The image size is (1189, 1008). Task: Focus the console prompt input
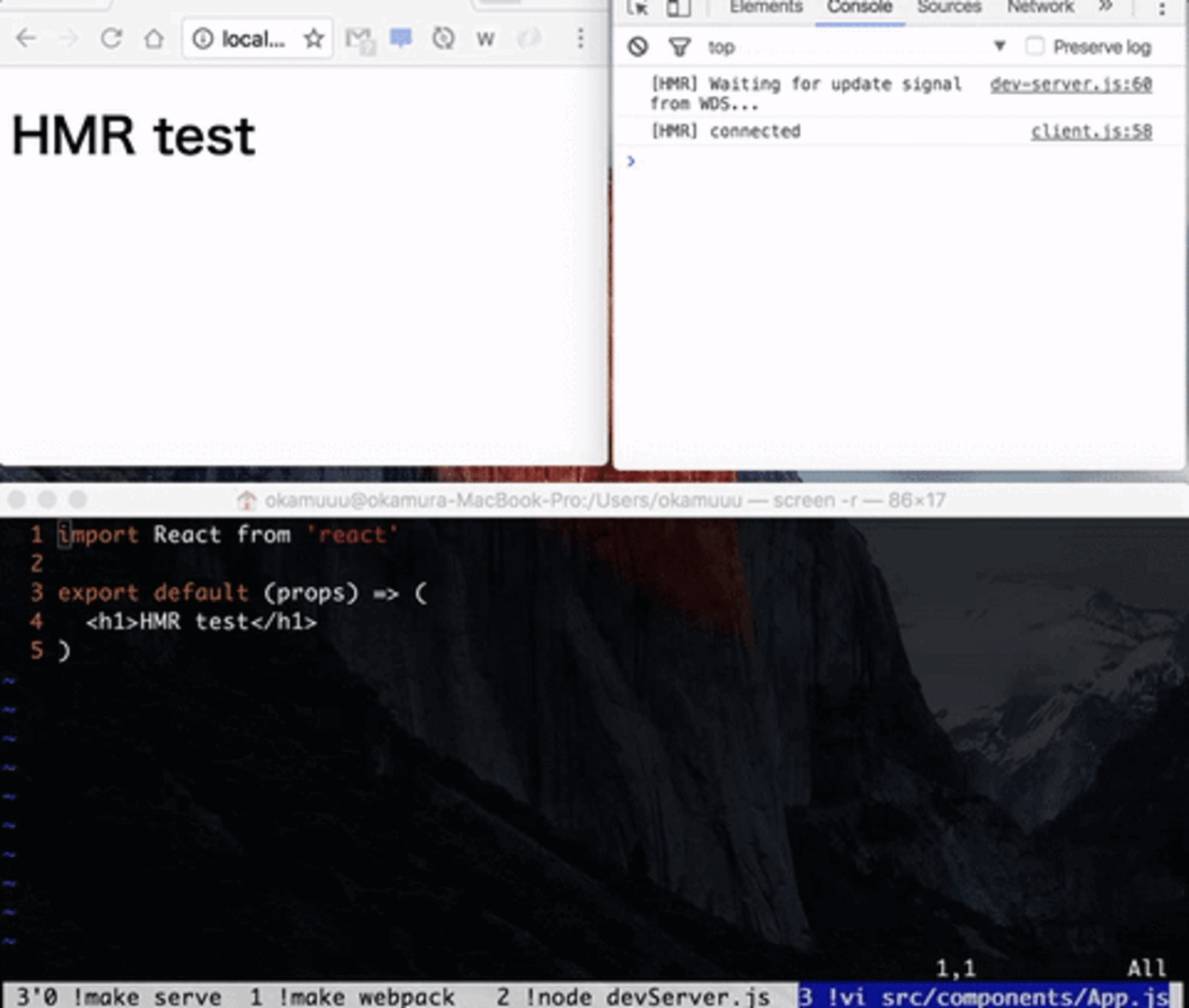[901, 162]
